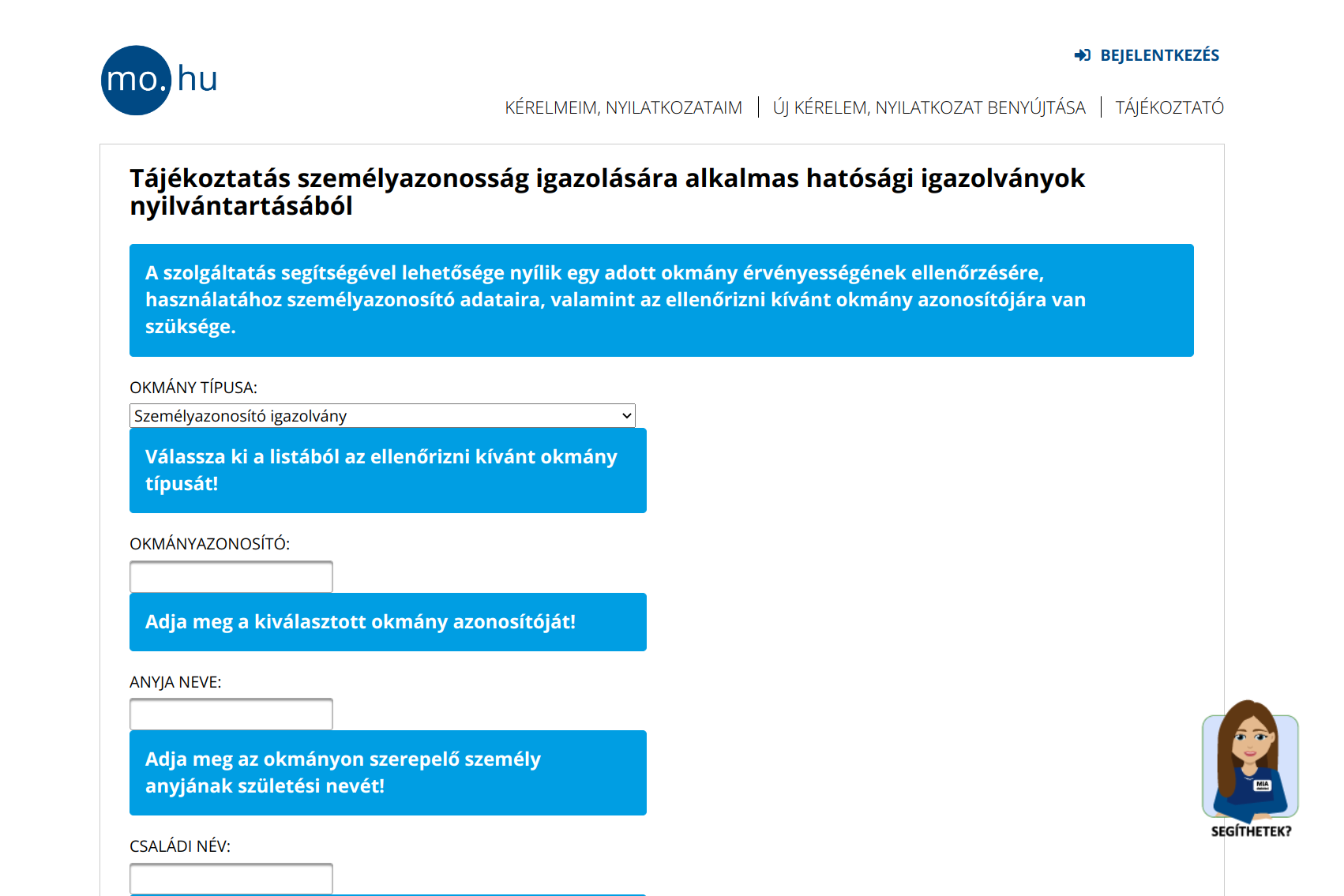Click the login arrow icon beside BEJELENTKEZÉS
Viewport: 1344px width, 896px height.
coord(1083,54)
